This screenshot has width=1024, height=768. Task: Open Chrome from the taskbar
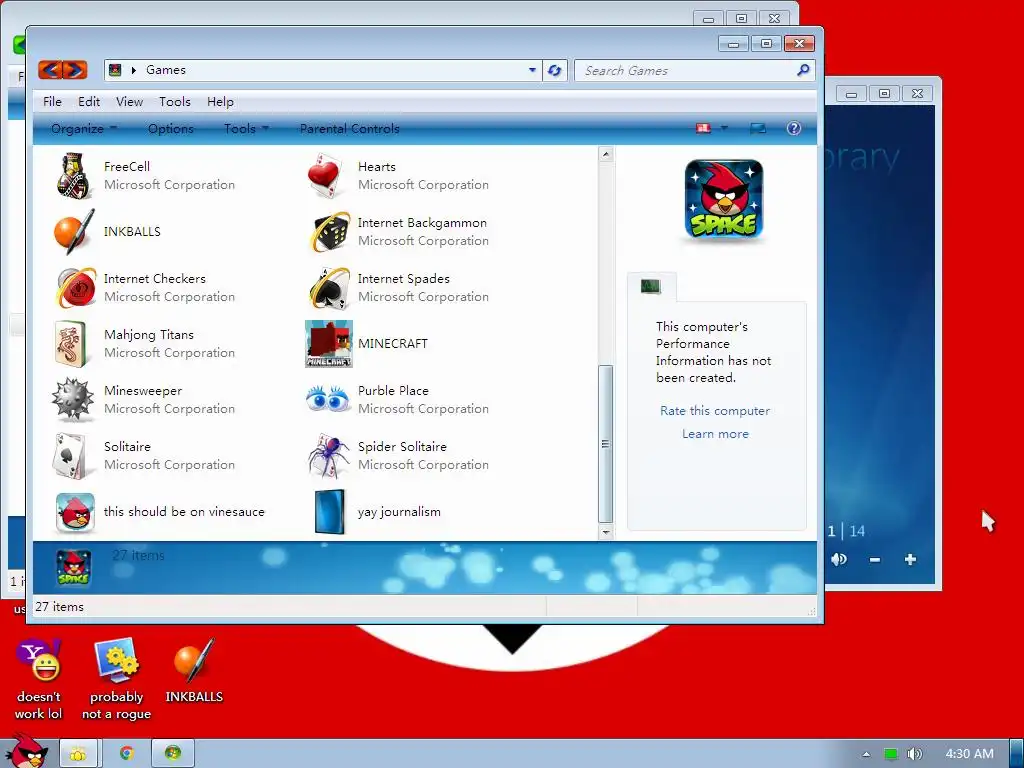coord(127,754)
